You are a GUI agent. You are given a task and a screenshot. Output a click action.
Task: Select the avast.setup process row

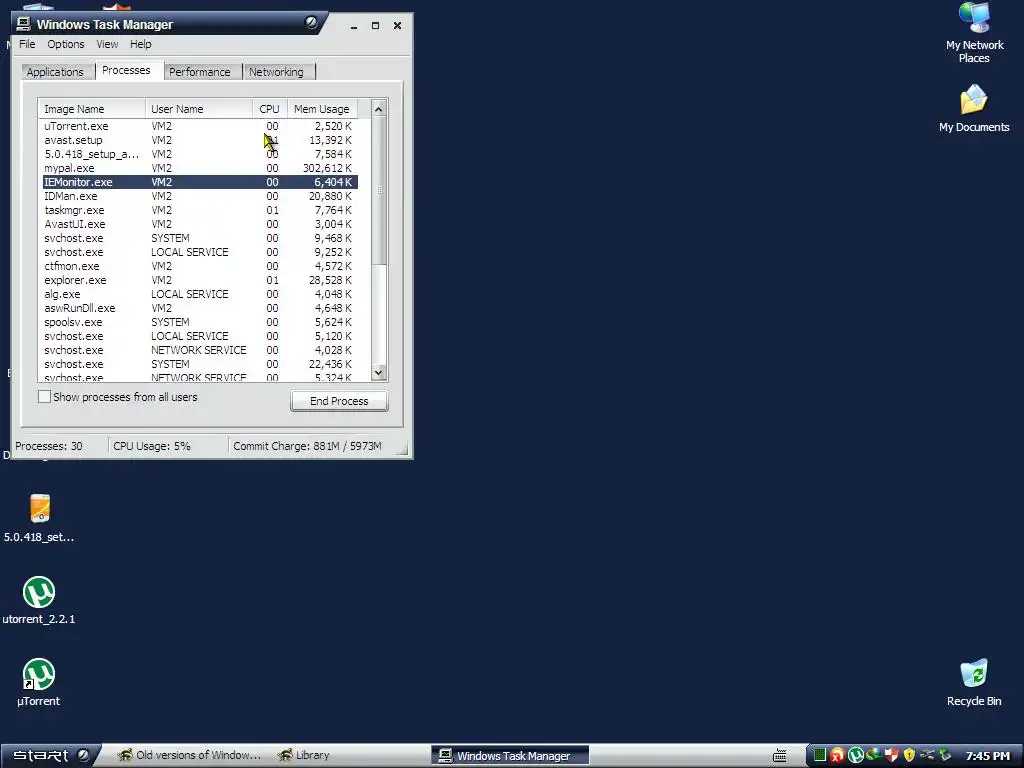(x=200, y=140)
